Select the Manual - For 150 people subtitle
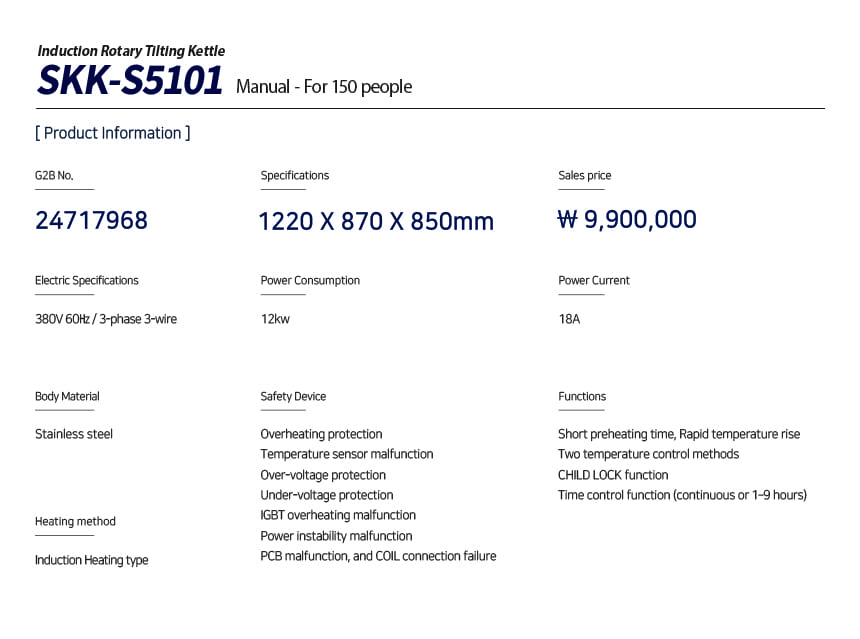The height and width of the screenshot is (639, 860). click(x=323, y=87)
